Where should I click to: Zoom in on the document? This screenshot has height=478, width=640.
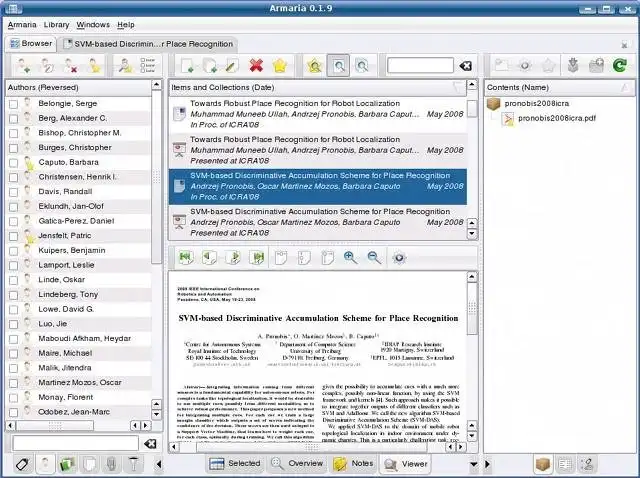pos(350,257)
